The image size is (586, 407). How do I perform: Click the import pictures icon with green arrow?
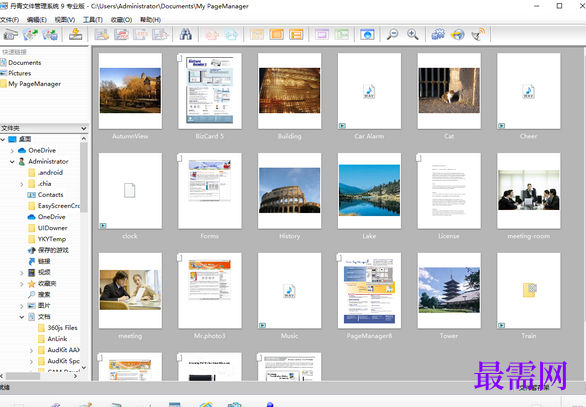click(x=30, y=35)
